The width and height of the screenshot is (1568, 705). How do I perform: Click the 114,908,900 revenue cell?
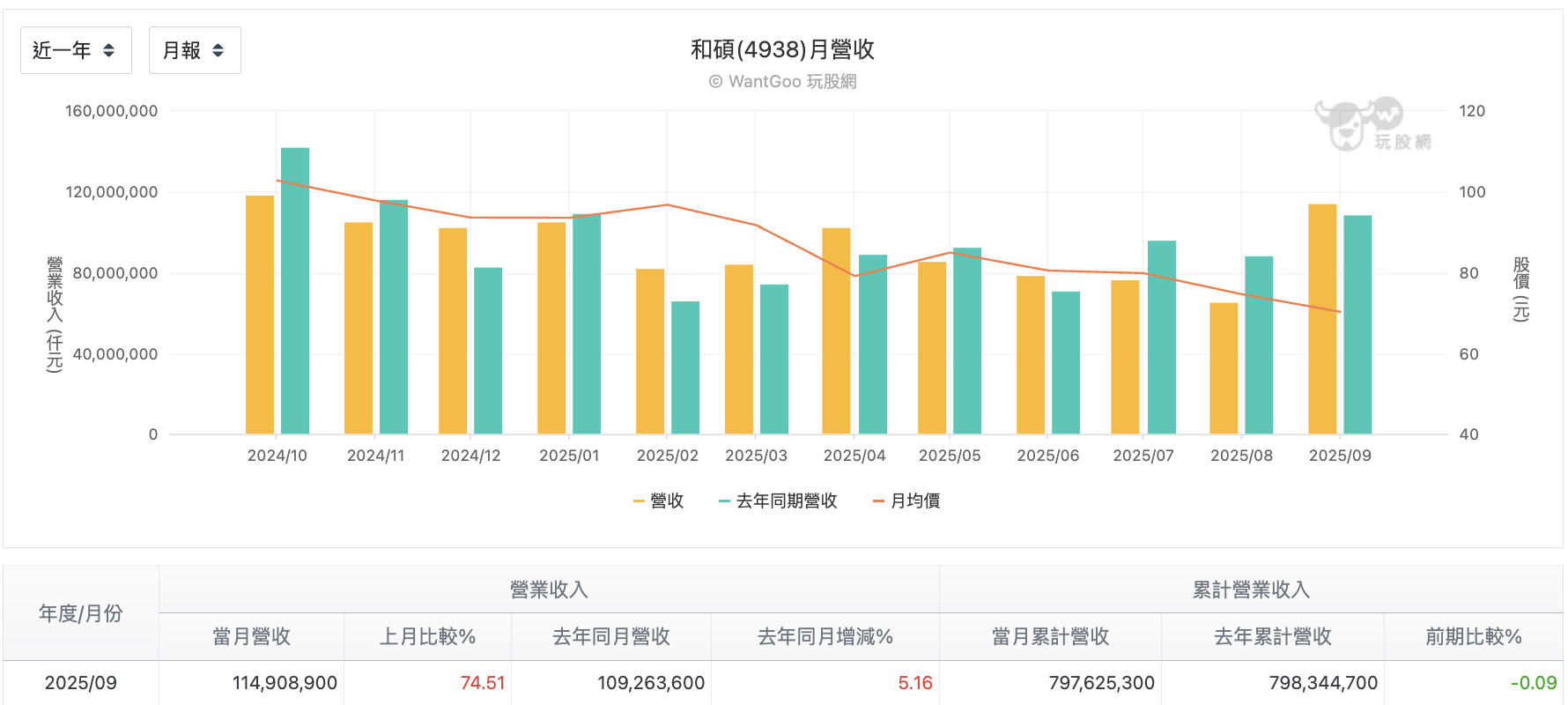285,683
